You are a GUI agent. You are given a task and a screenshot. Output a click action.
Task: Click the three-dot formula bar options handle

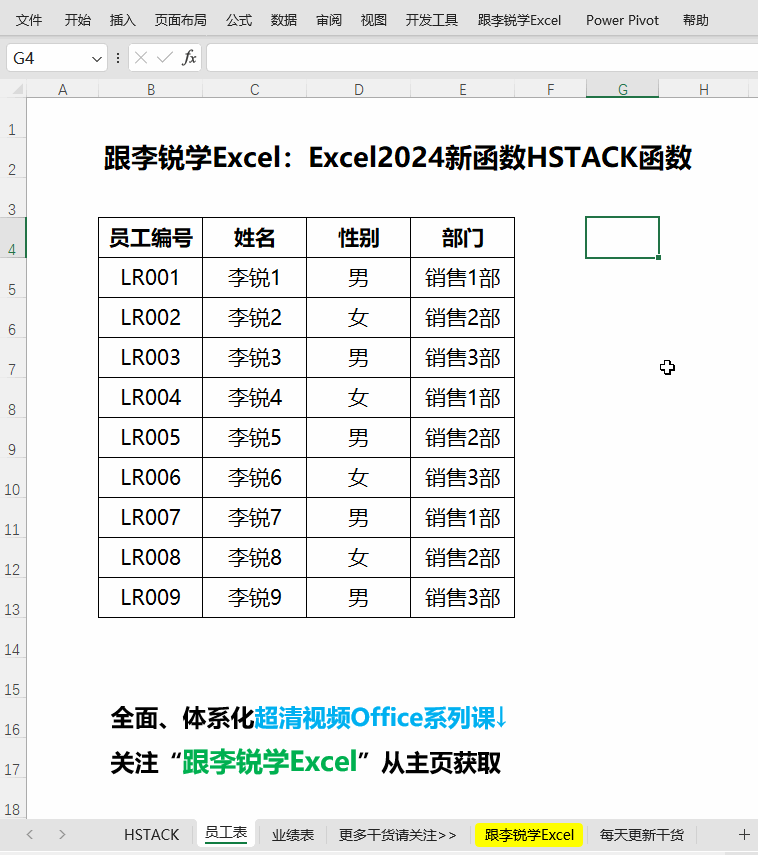click(x=118, y=58)
